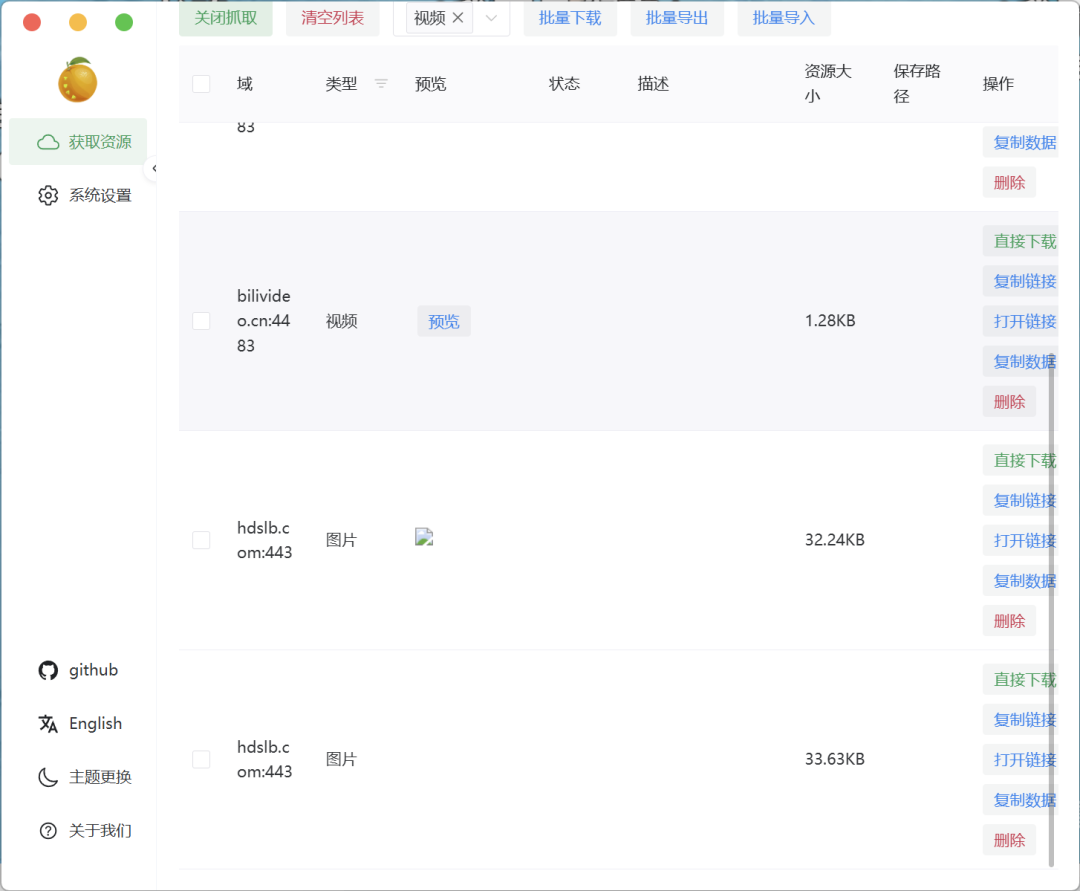
Task: Expand the type filter dropdown arrow
Action: [x=491, y=18]
